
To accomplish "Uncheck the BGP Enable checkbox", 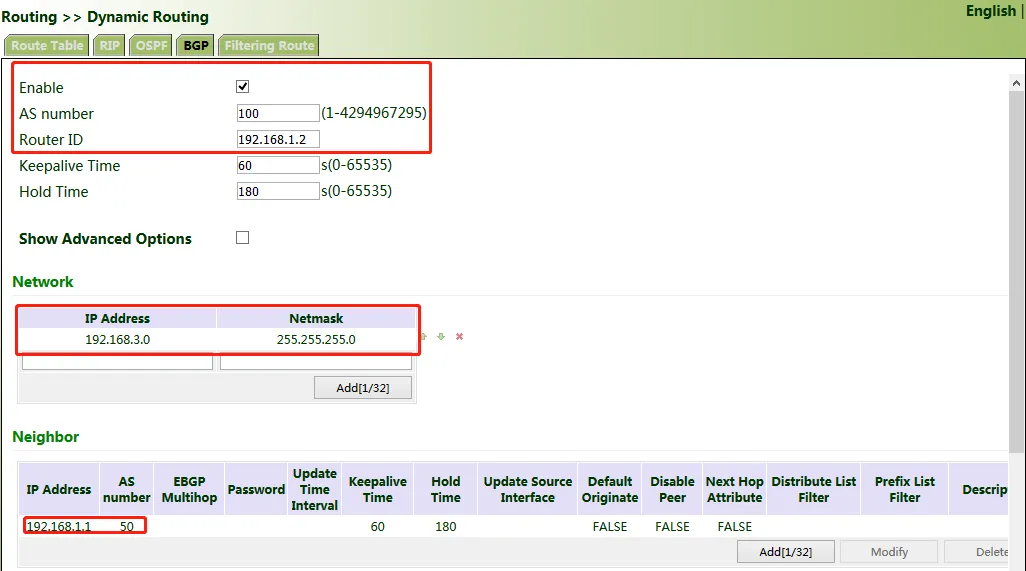I will coord(243,86).
